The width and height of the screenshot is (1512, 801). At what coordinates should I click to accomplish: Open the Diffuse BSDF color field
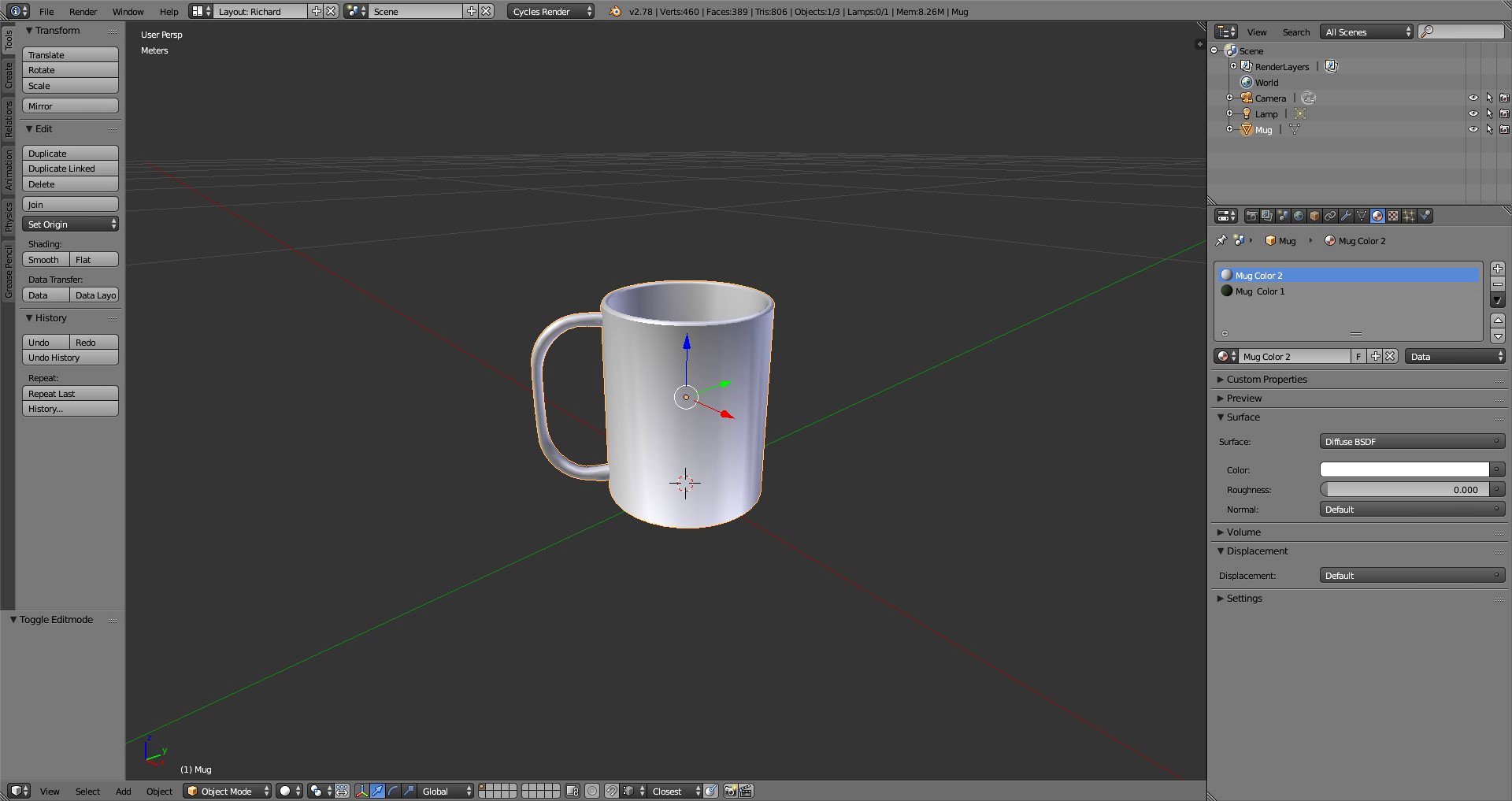click(x=1402, y=469)
